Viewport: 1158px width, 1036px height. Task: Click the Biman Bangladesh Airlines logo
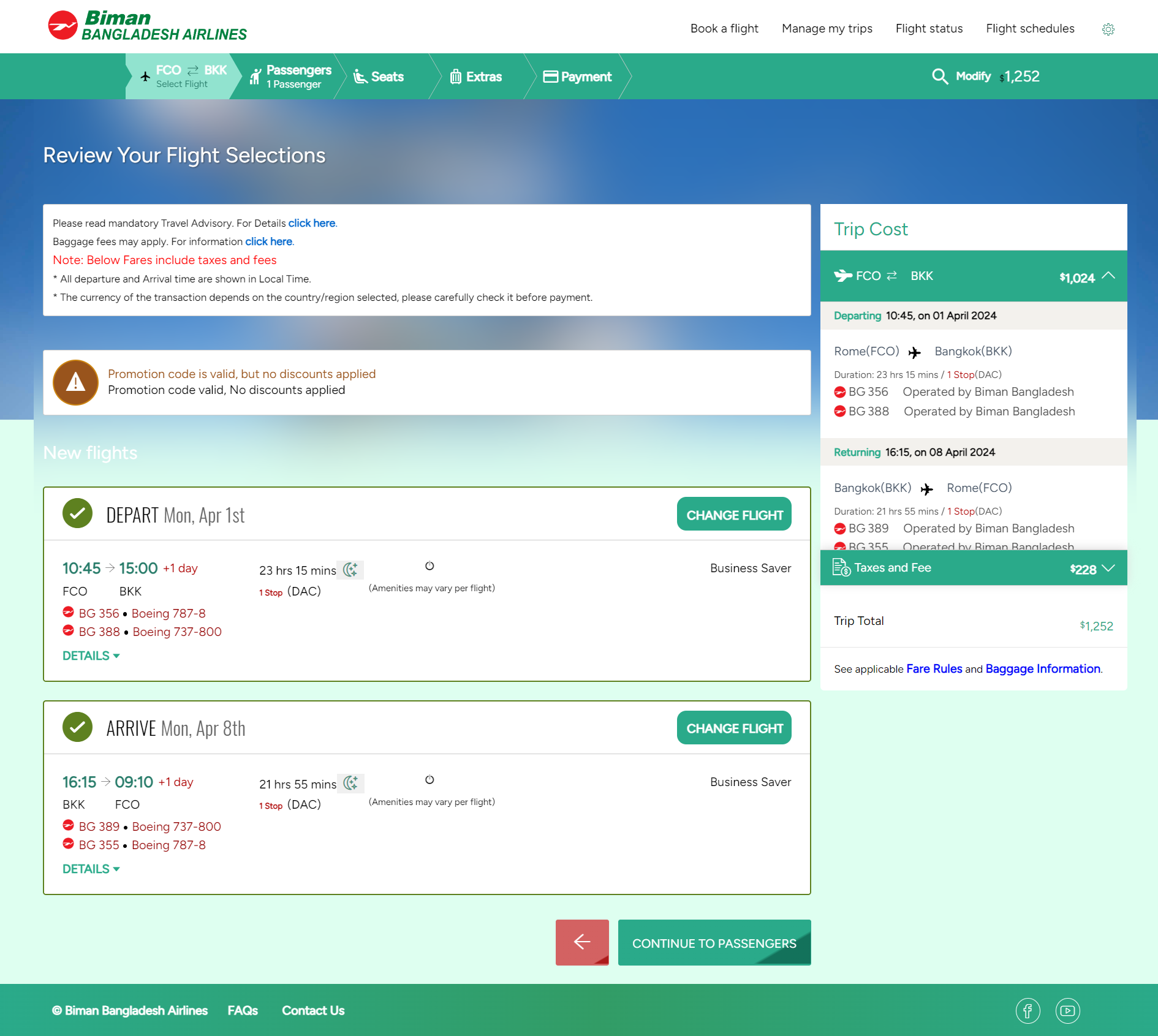point(147,25)
